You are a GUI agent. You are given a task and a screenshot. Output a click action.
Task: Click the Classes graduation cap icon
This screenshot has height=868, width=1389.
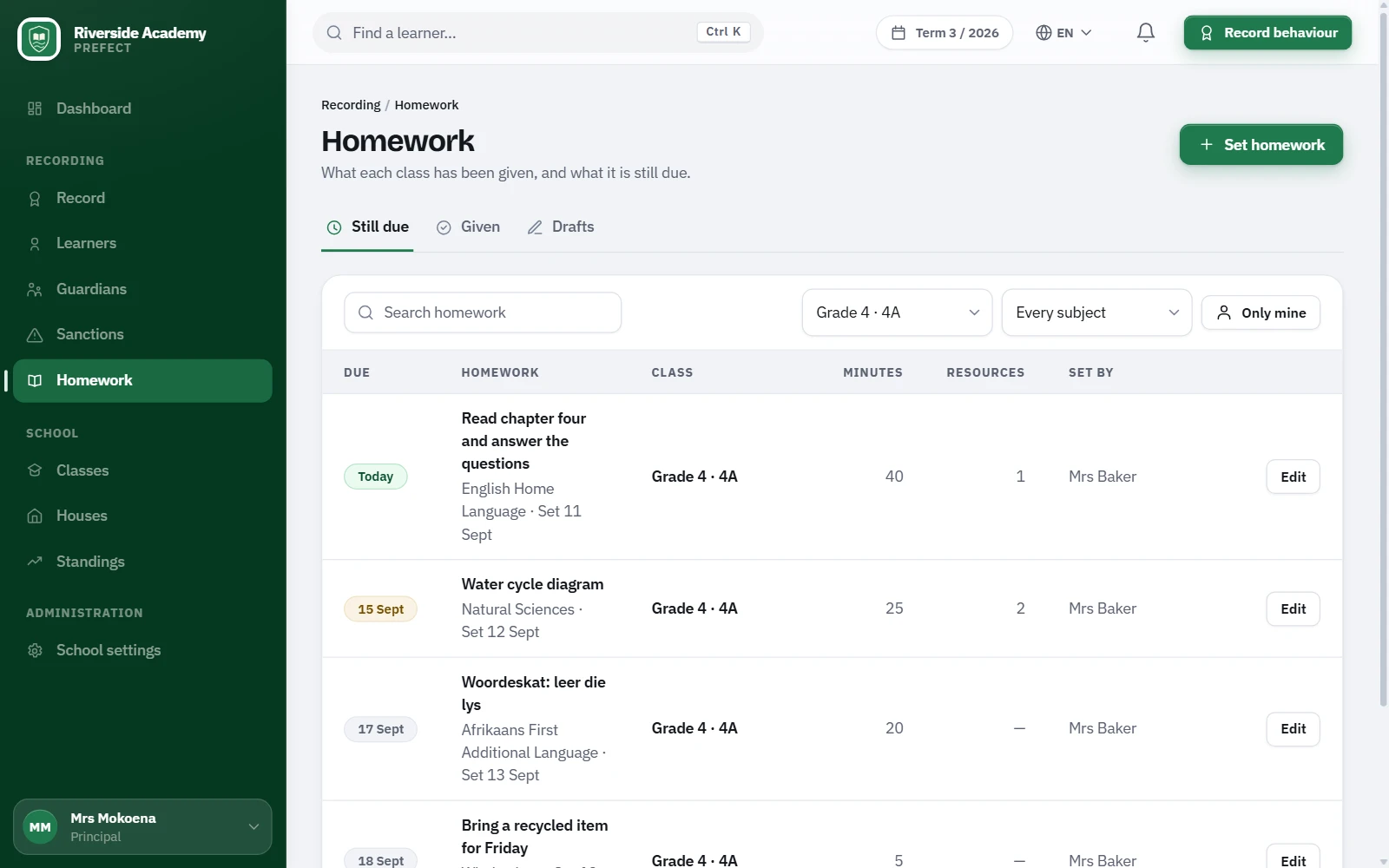point(35,470)
